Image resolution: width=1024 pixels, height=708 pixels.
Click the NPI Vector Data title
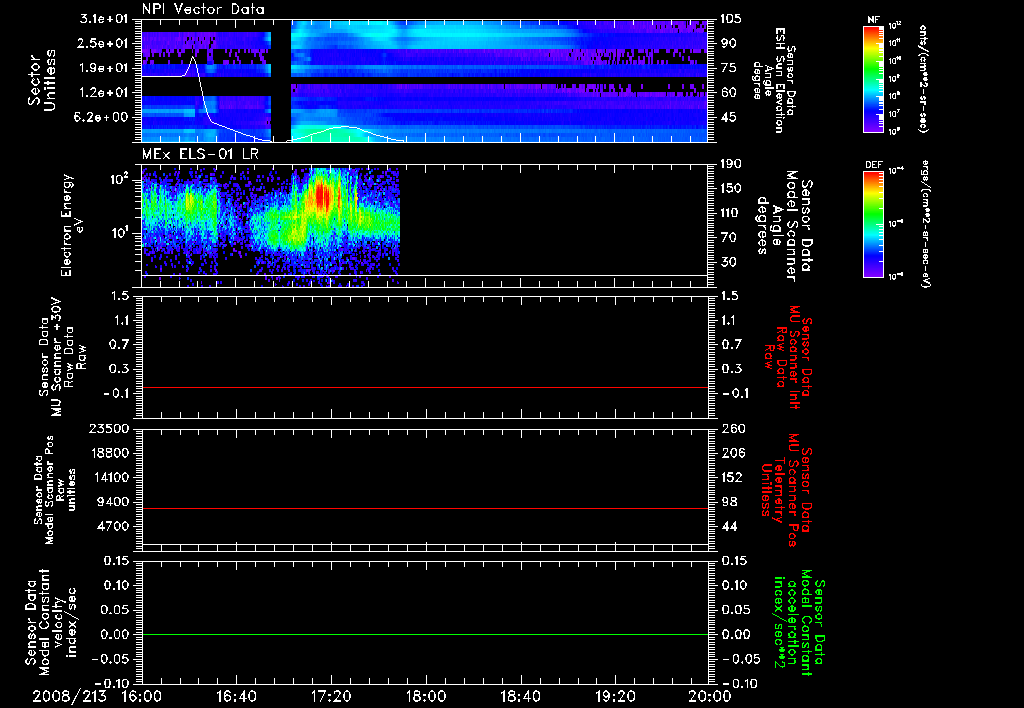pyautogui.click(x=203, y=9)
